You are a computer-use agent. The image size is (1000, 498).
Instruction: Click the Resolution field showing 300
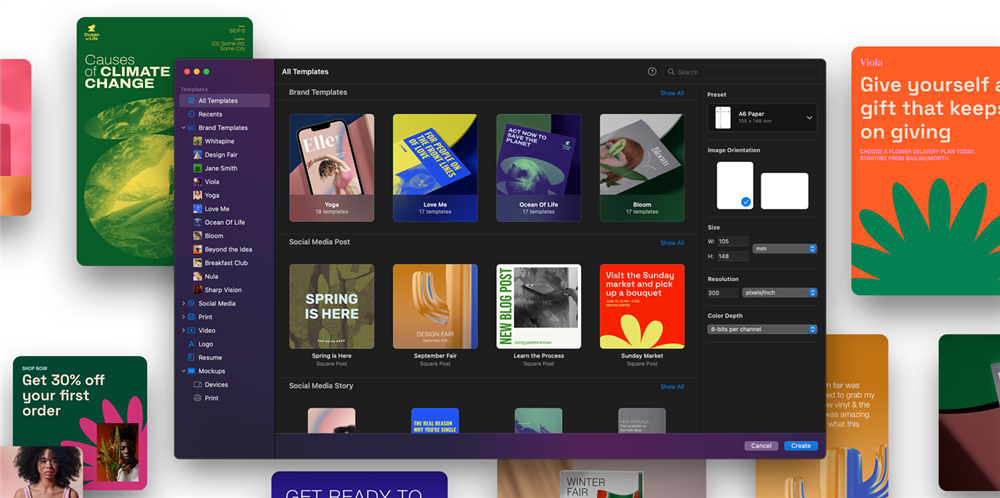(x=722, y=293)
